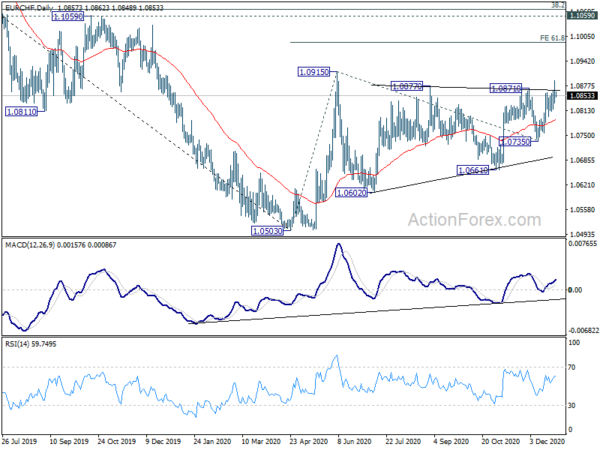
Task: Click the 1.06020 support price label
Action: click(x=352, y=192)
